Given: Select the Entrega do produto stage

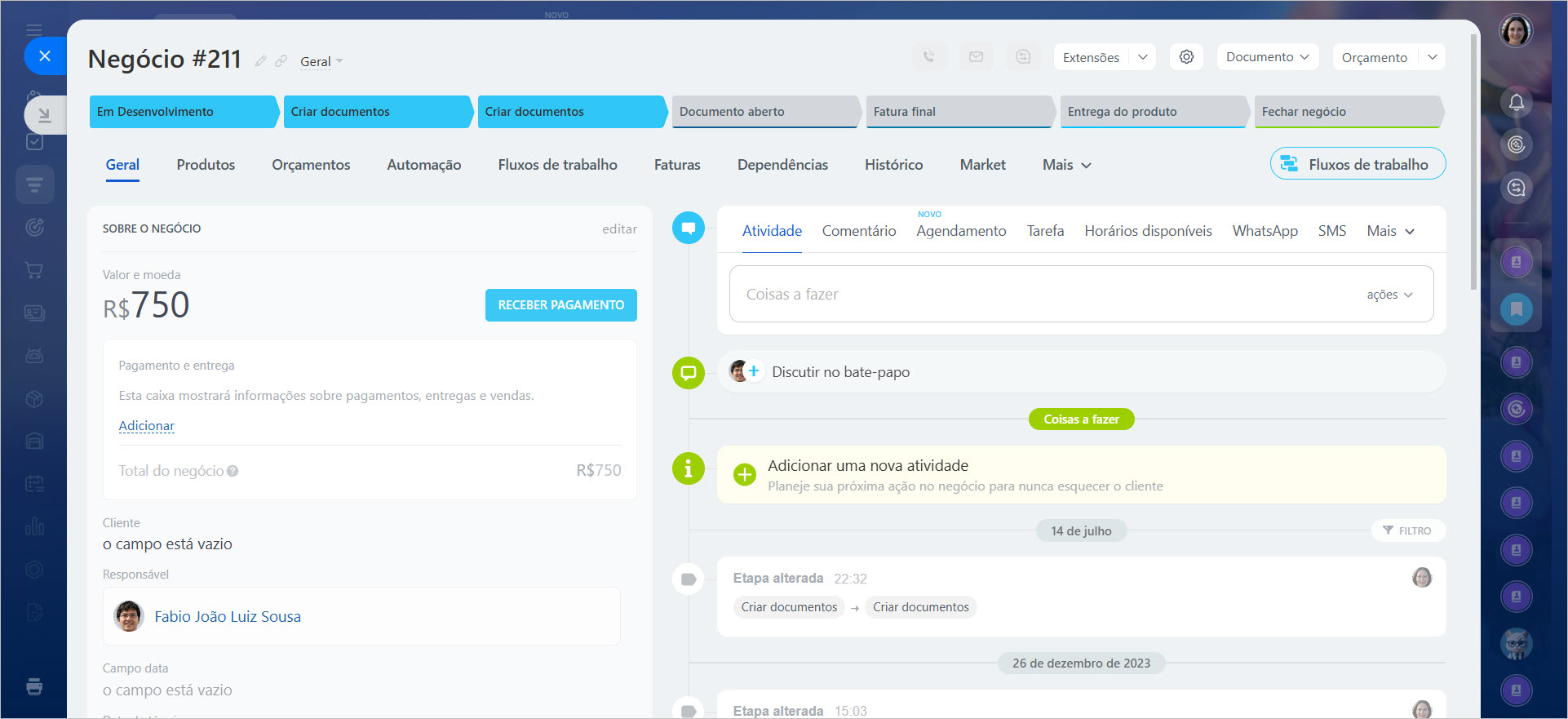Looking at the screenshot, I should point(1154,112).
